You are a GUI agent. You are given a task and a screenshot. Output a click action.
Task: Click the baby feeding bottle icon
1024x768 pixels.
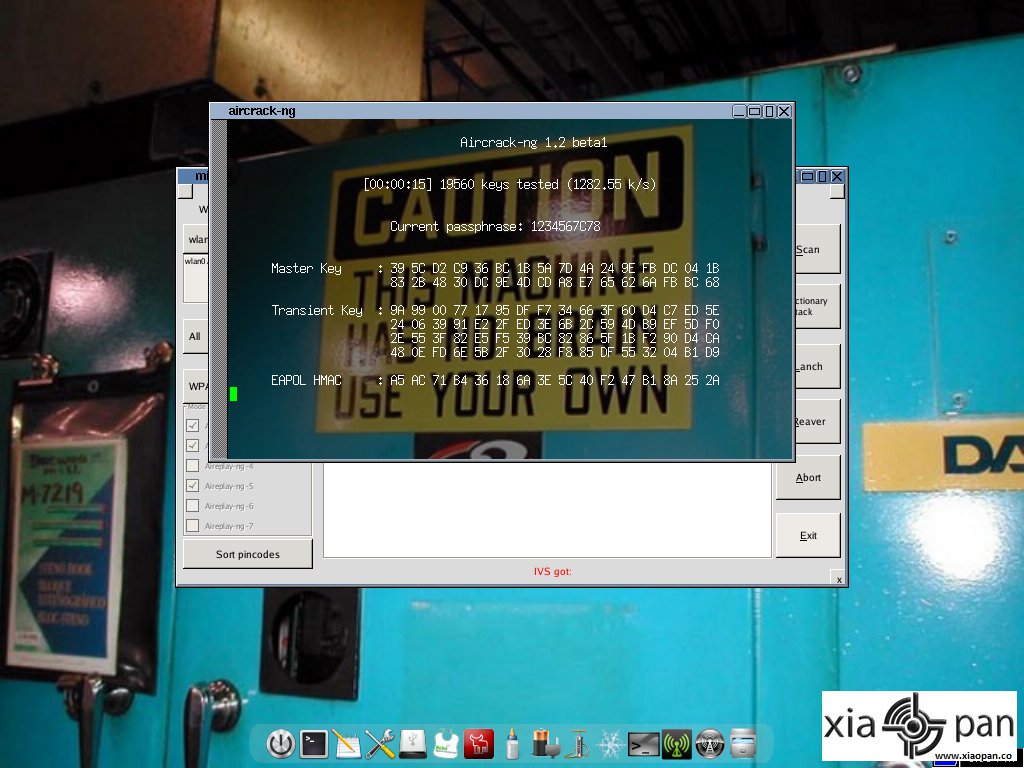click(x=513, y=744)
